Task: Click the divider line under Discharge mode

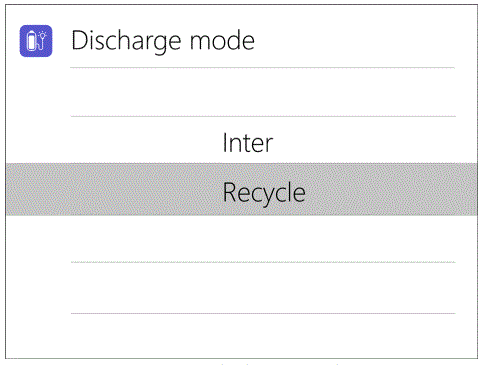Action: [263, 68]
